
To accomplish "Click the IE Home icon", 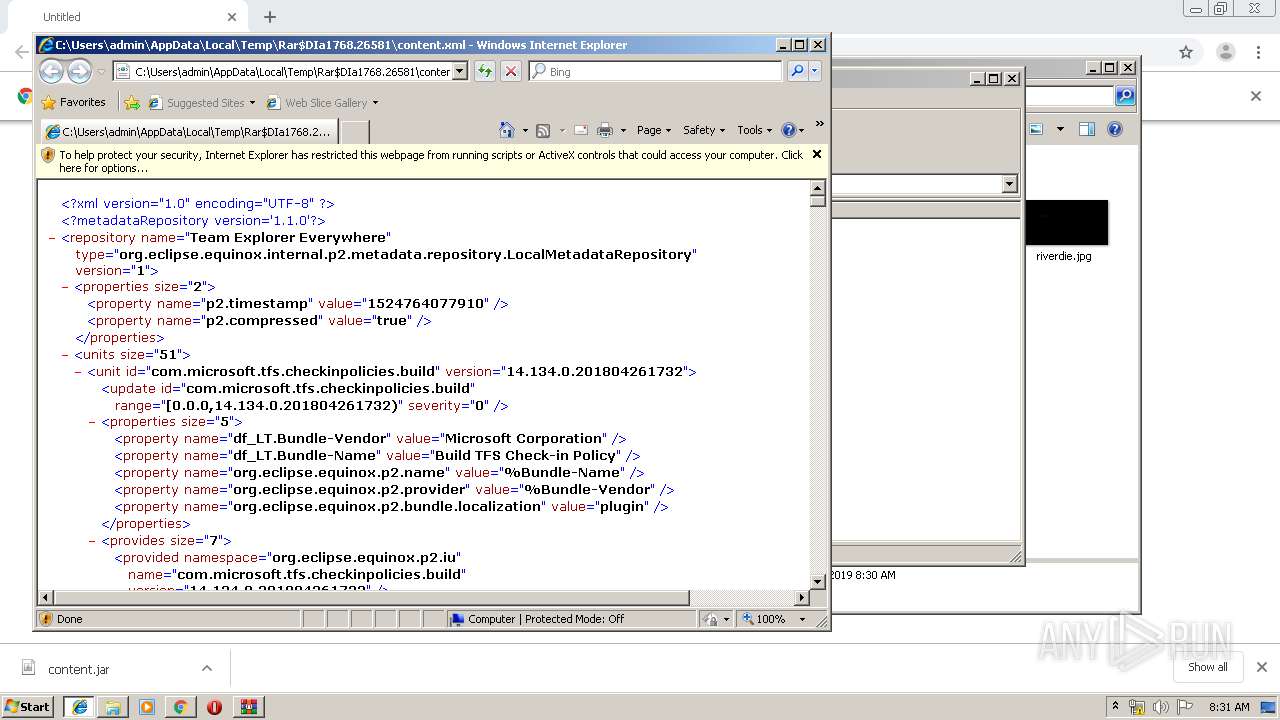I will point(507,130).
